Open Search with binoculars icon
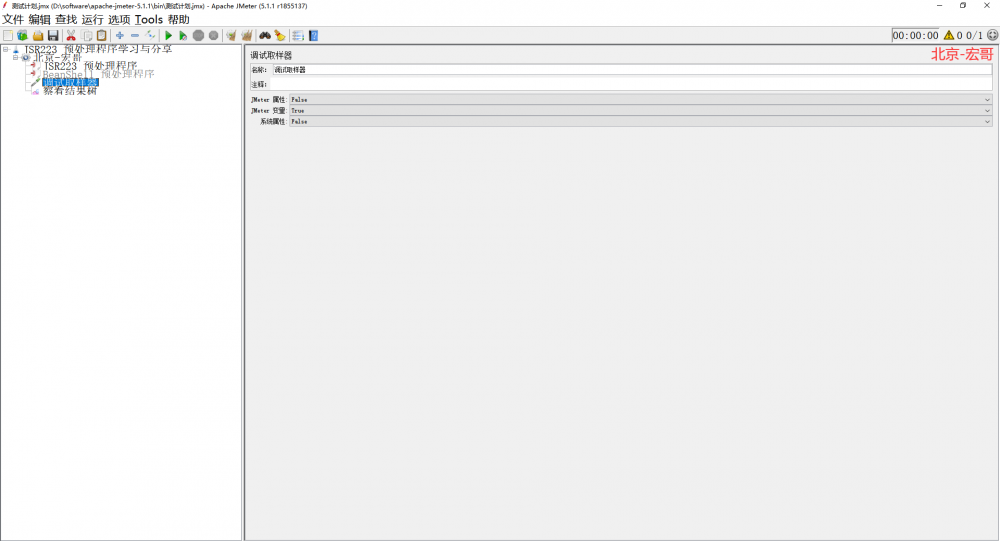The image size is (1000, 541). click(265, 36)
